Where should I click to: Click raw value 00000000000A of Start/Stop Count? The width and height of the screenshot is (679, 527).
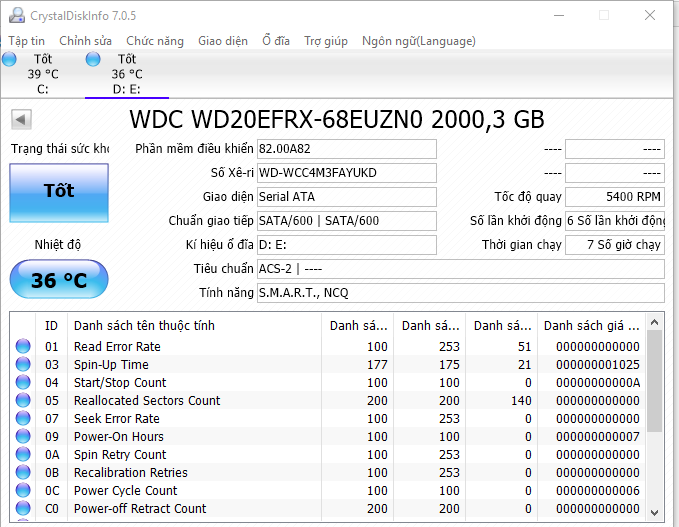[x=598, y=383]
